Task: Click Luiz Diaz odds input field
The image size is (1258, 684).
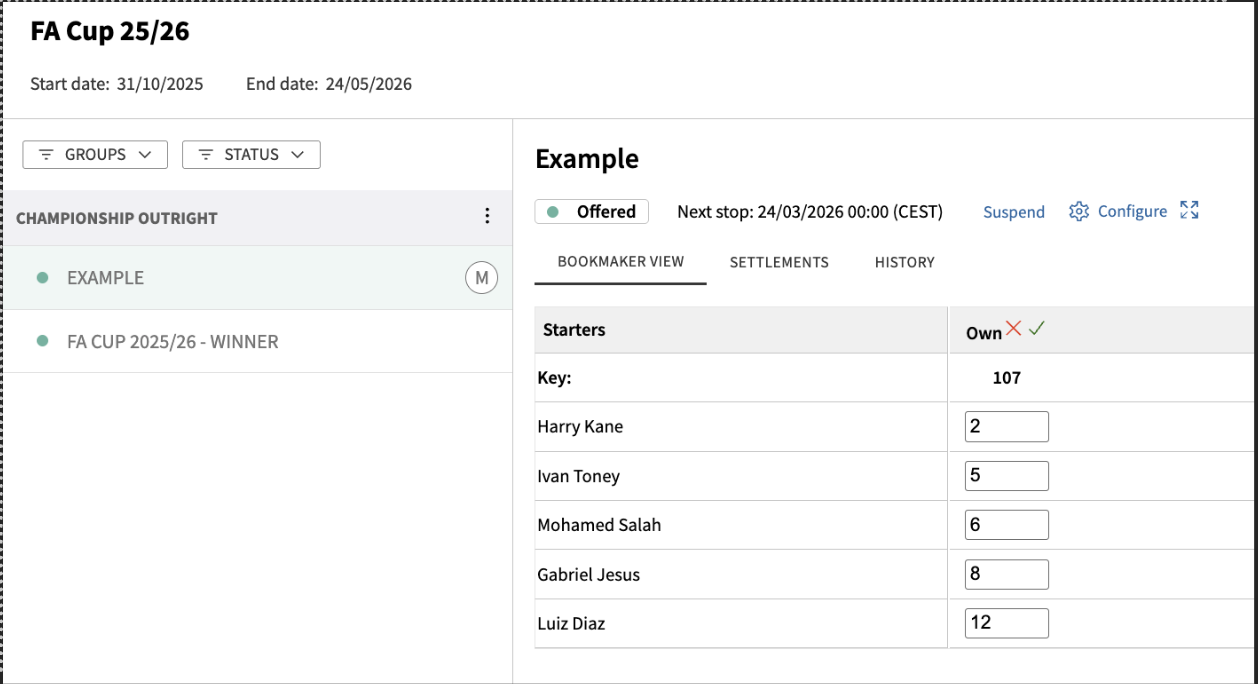Action: (1006, 623)
